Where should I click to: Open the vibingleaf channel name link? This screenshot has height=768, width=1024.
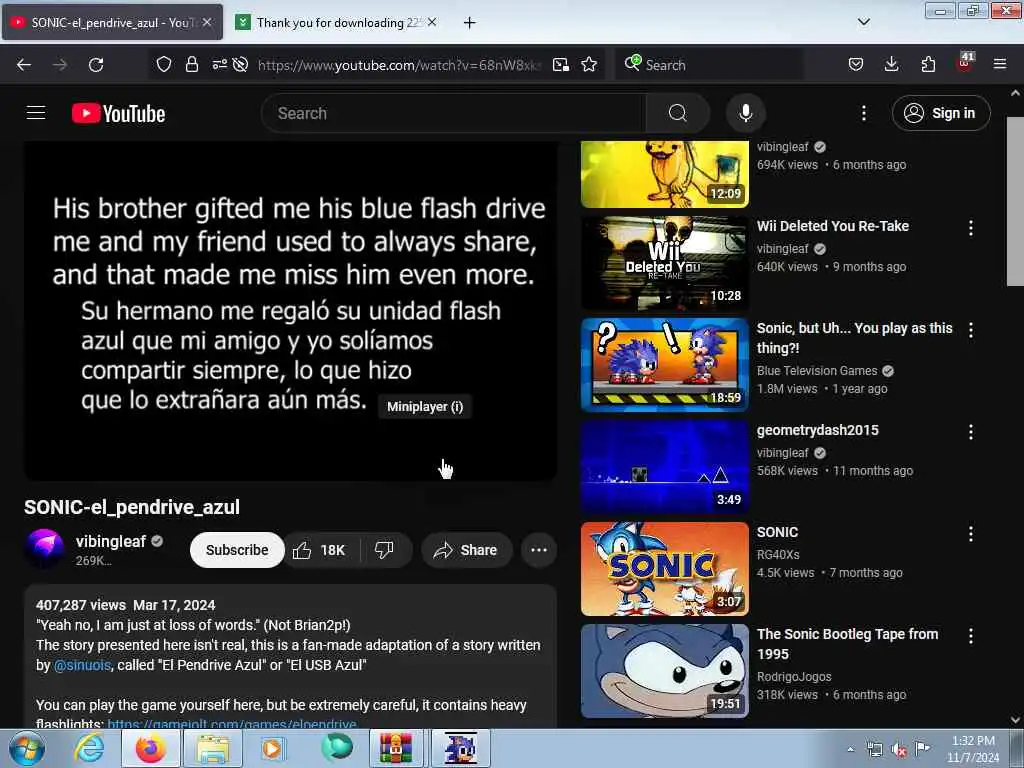coord(111,541)
